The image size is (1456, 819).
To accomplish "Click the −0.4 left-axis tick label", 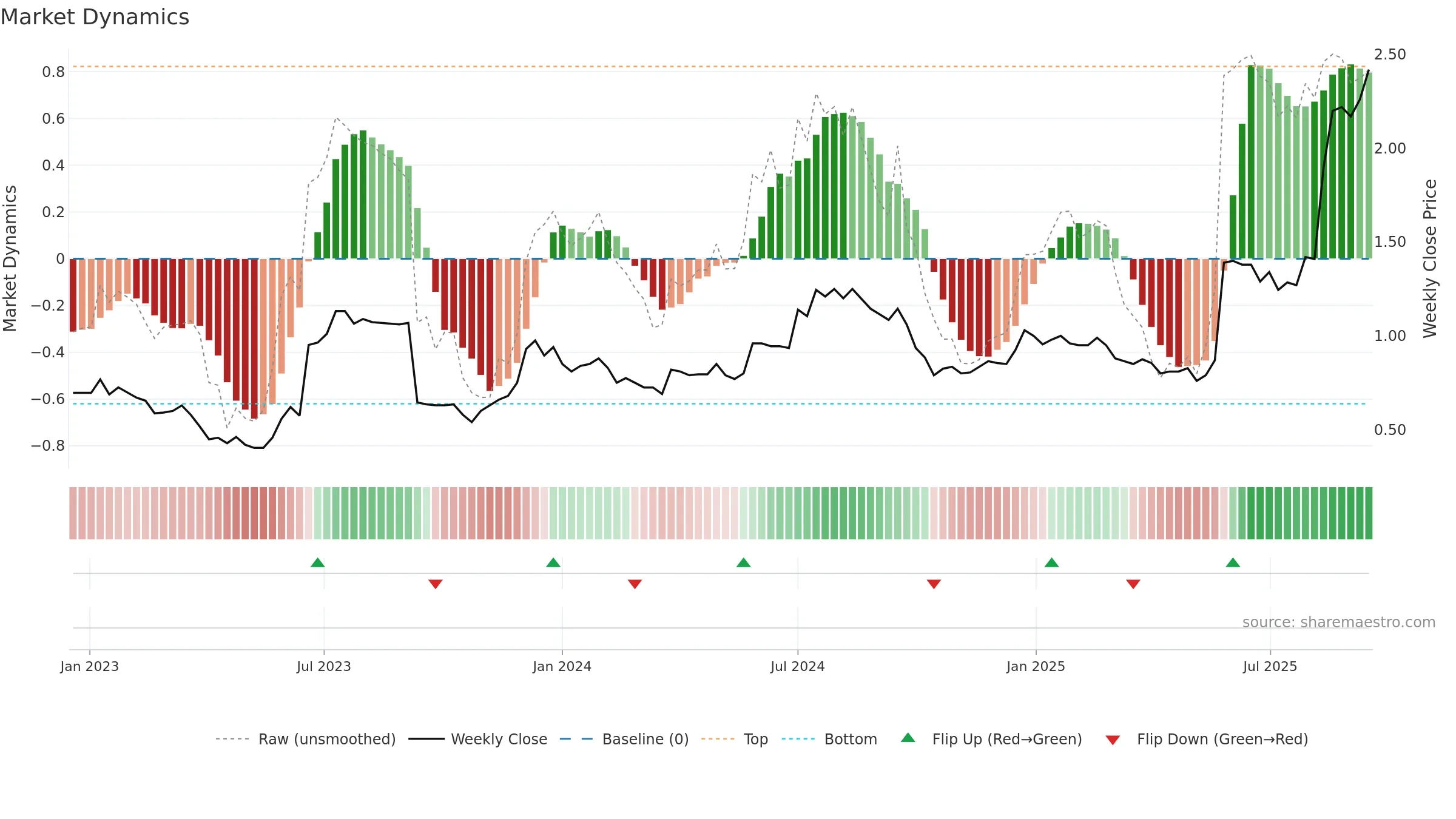I will coord(48,352).
